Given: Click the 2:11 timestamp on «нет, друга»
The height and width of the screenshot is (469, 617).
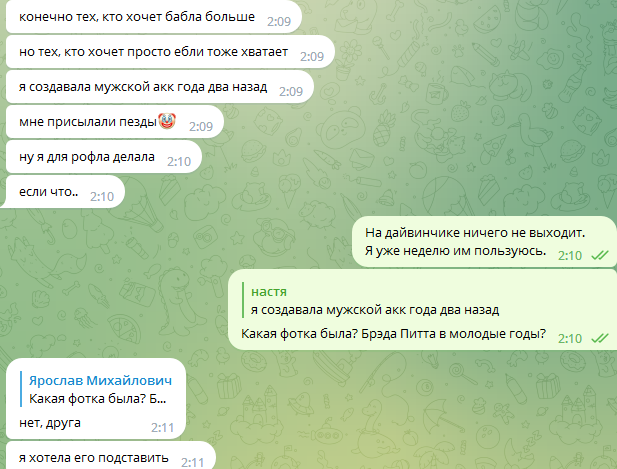Looking at the screenshot, I should [x=162, y=427].
